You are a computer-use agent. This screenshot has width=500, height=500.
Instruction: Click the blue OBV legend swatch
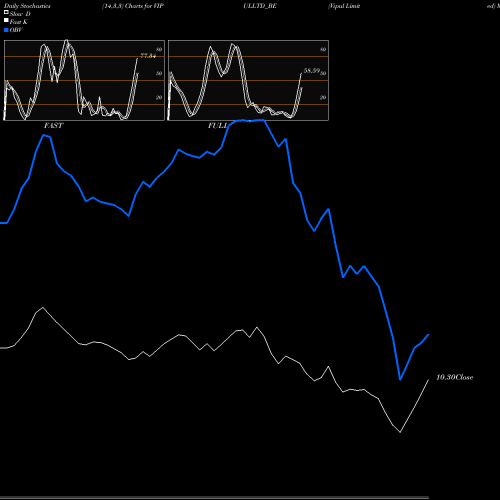6,30
